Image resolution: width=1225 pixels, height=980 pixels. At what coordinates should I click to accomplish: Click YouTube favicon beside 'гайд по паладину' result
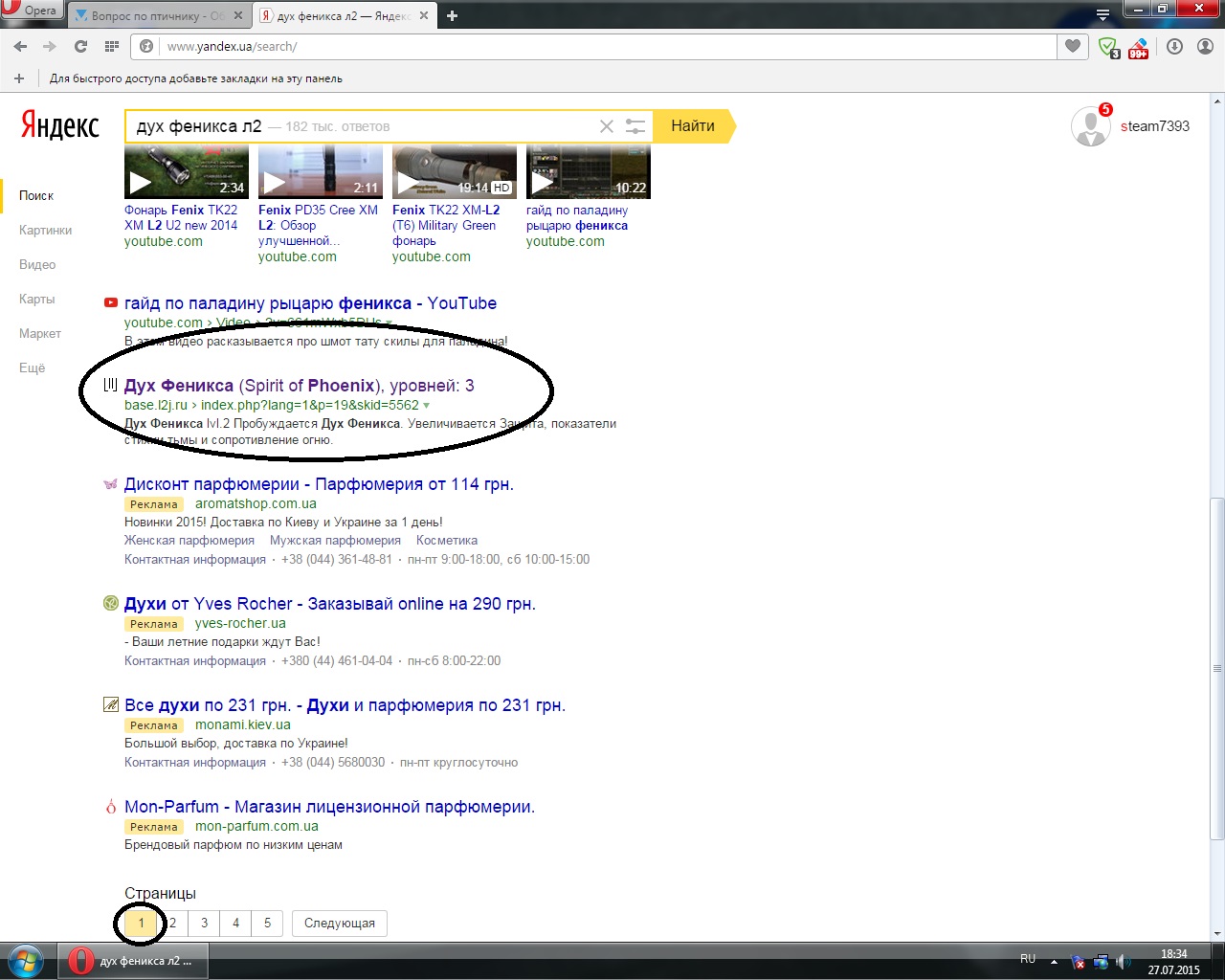tap(111, 303)
